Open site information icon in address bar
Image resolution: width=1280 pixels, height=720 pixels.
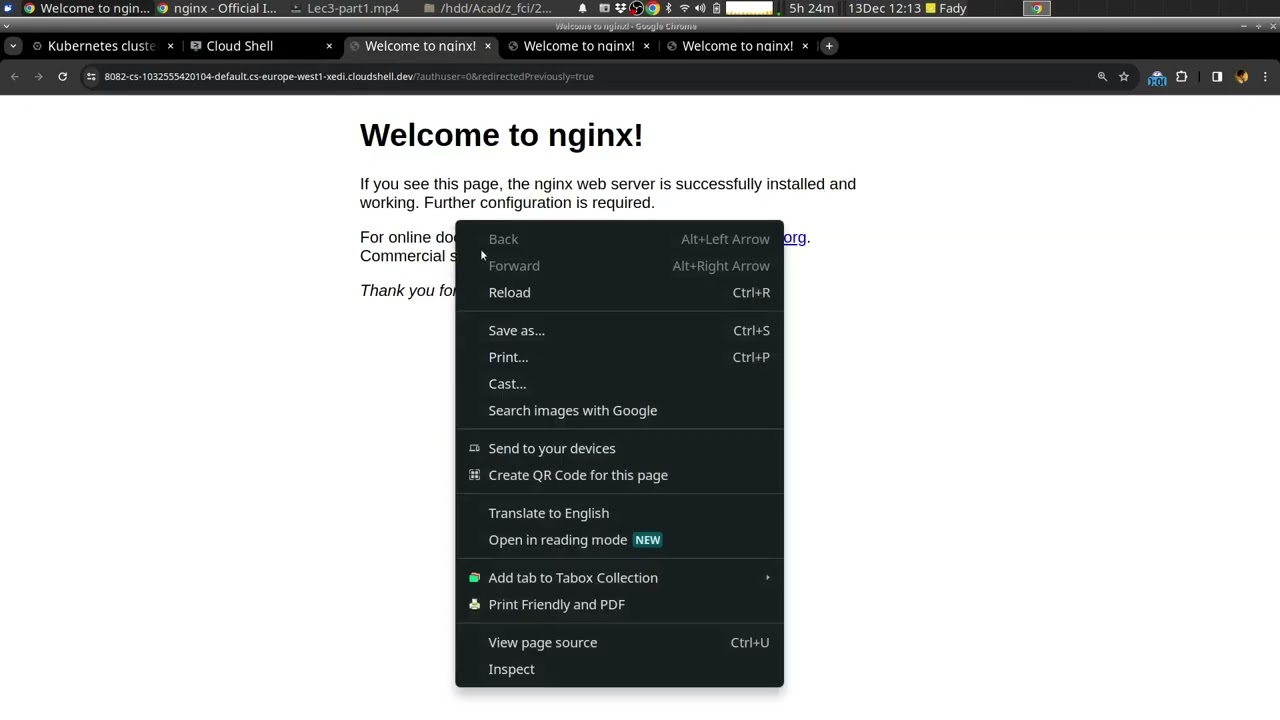pos(91,76)
